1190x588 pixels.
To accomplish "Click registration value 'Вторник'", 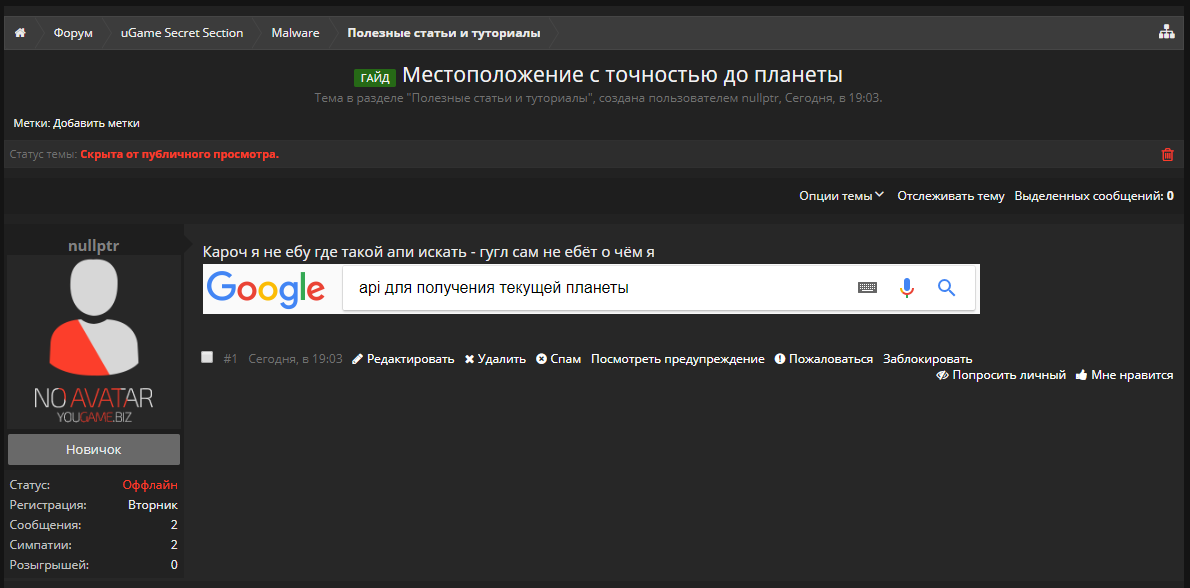I will coord(153,505).
